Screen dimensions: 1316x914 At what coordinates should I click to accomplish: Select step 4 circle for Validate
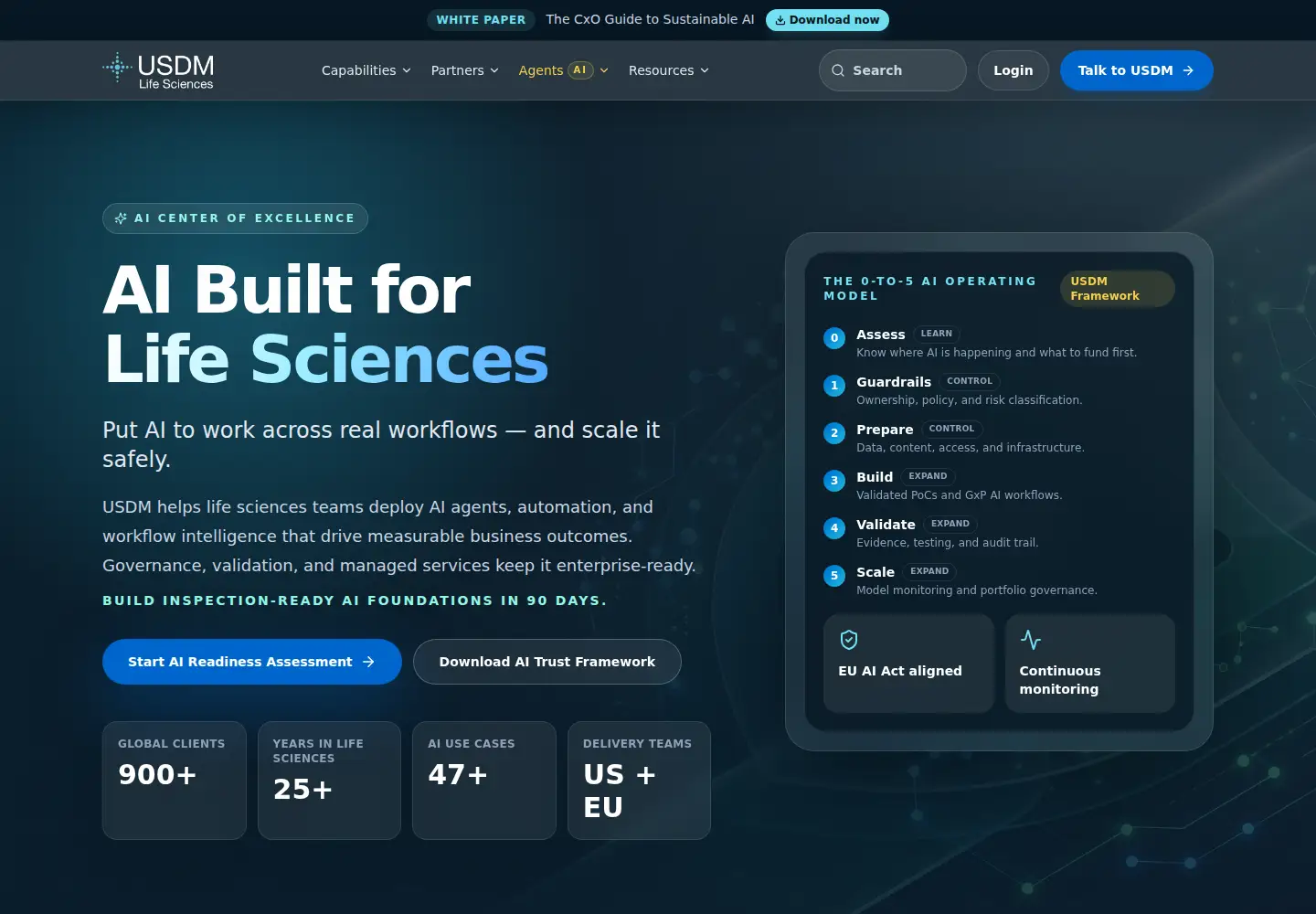[834, 528]
